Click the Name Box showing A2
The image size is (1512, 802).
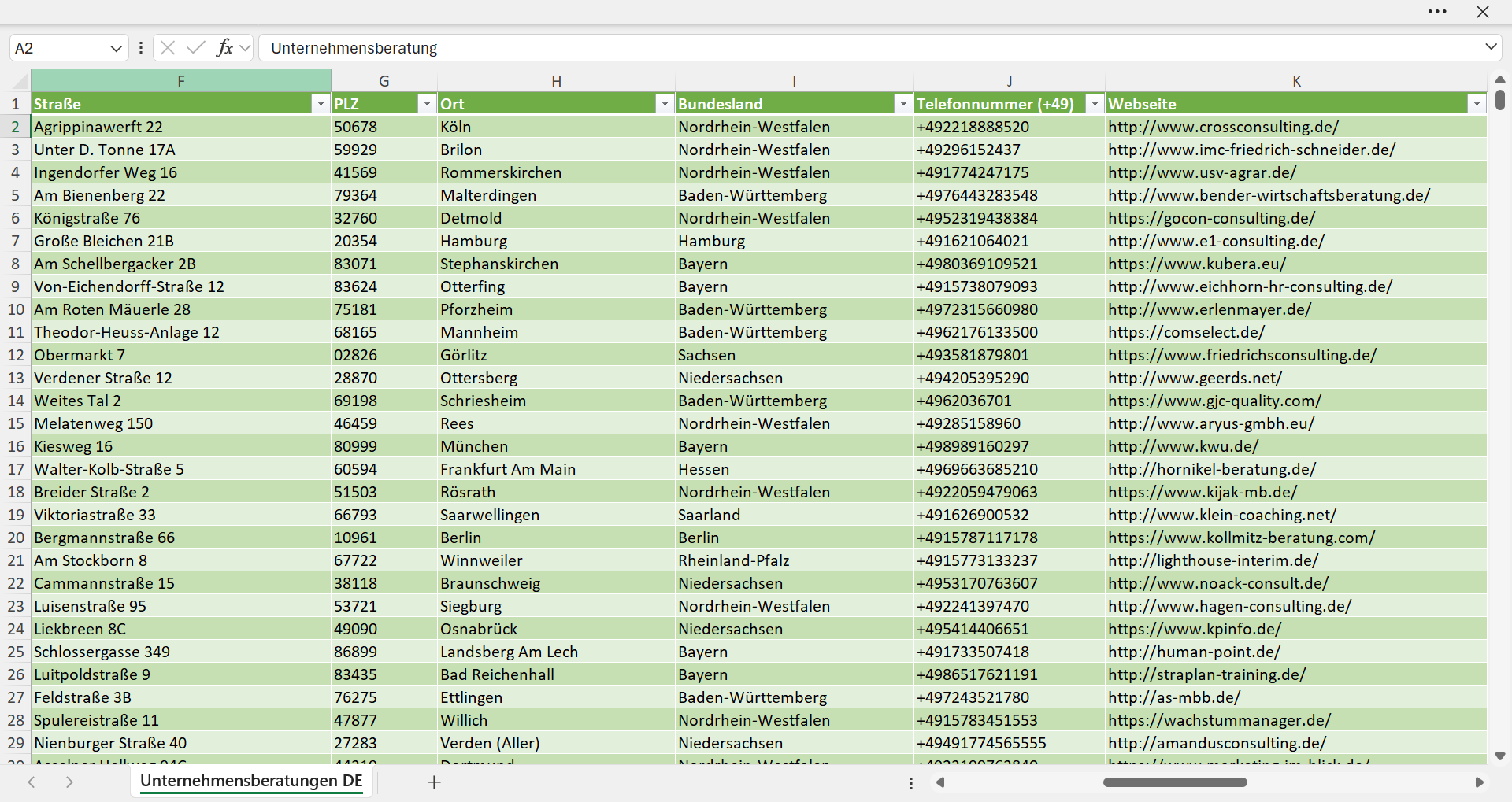(x=59, y=48)
